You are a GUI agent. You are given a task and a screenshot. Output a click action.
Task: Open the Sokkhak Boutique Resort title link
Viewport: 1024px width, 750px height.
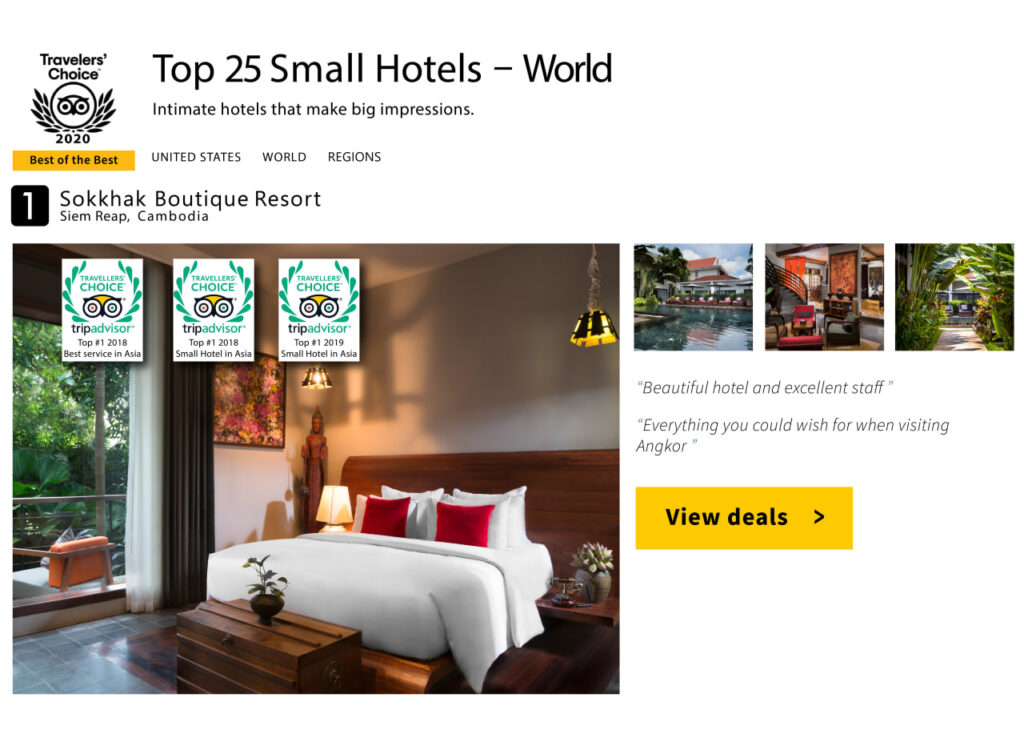[190, 198]
